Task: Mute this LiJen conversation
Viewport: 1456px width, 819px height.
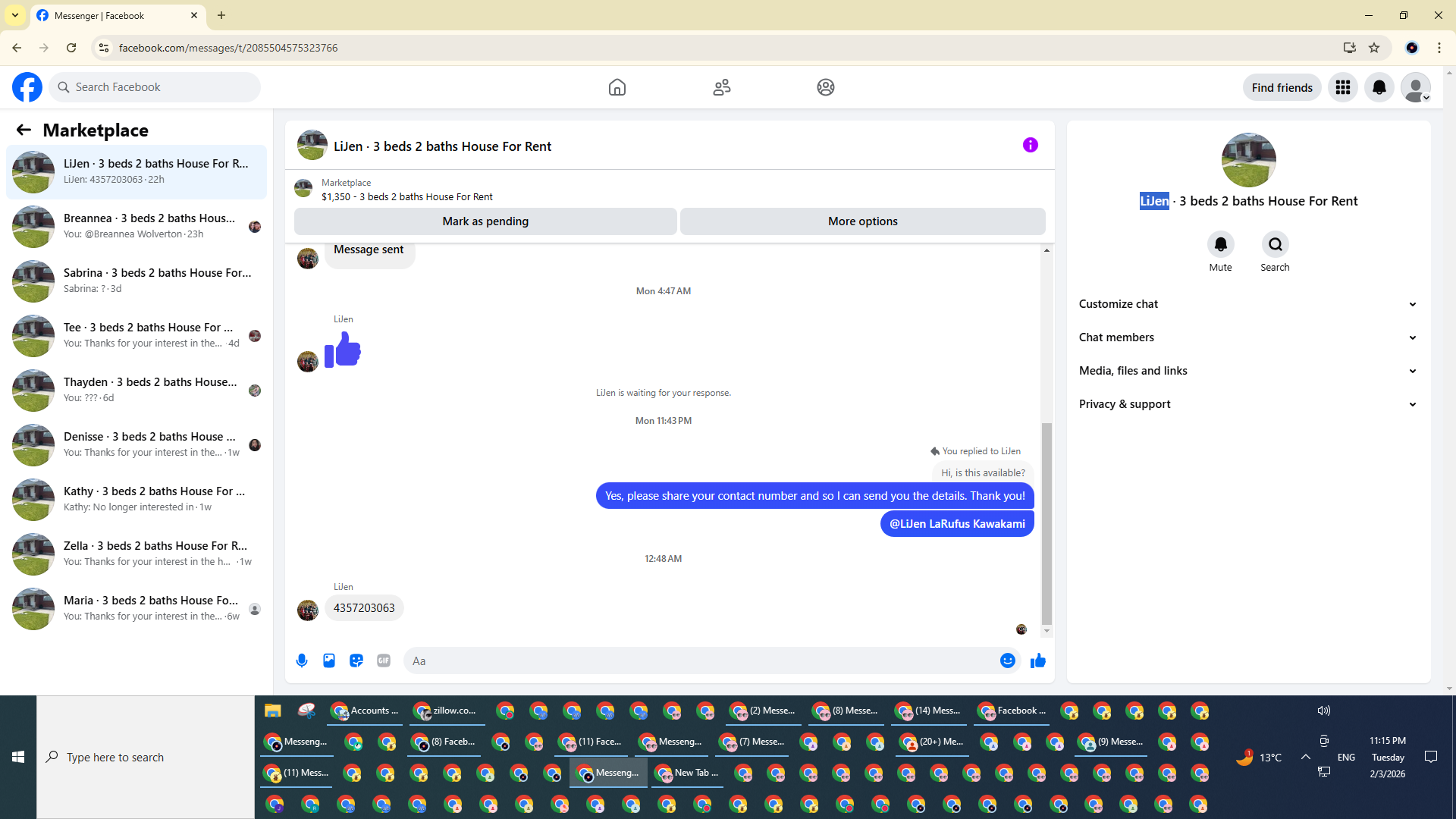Action: pyautogui.click(x=1220, y=244)
